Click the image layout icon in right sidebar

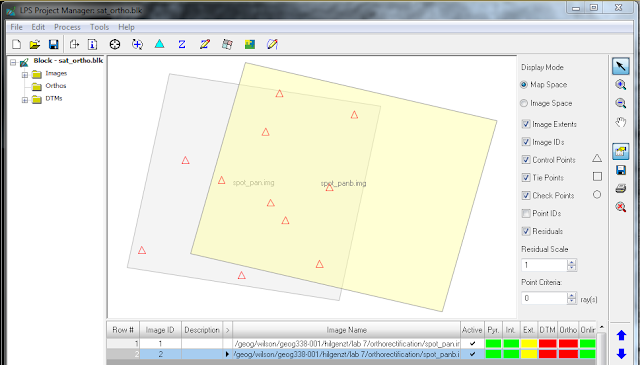pyautogui.click(x=621, y=151)
